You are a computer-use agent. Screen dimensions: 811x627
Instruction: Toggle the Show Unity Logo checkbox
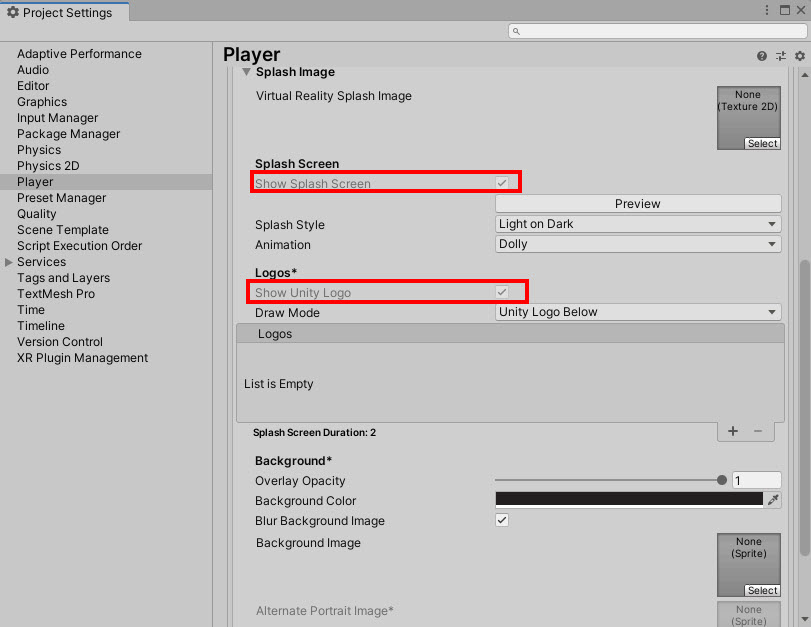tap(502, 292)
